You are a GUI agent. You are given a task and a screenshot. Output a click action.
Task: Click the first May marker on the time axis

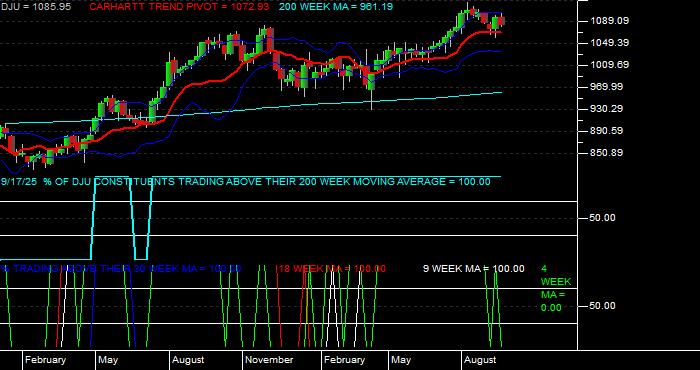[108, 360]
